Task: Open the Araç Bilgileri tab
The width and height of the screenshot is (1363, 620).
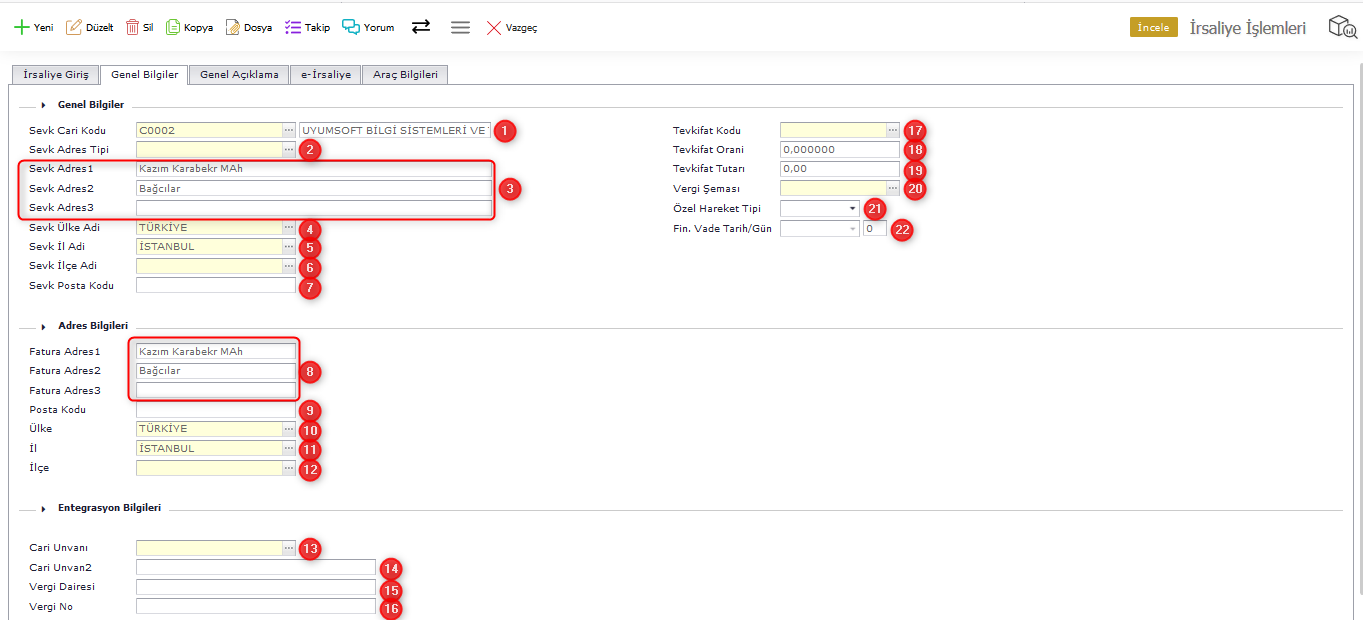Action: [405, 75]
